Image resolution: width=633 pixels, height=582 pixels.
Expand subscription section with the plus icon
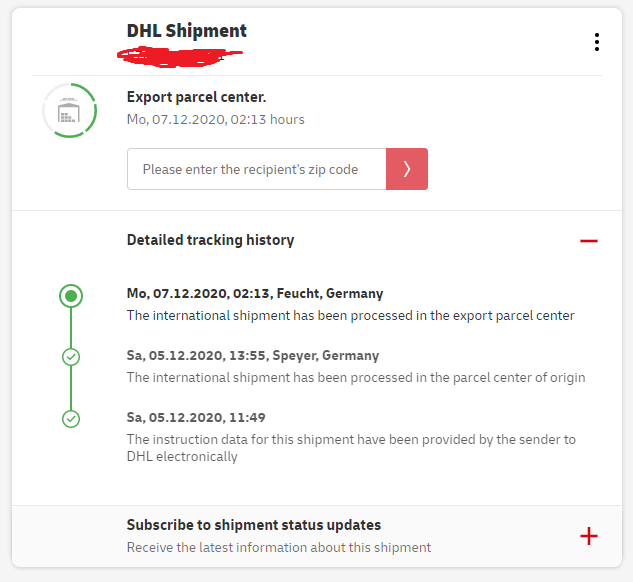click(589, 536)
